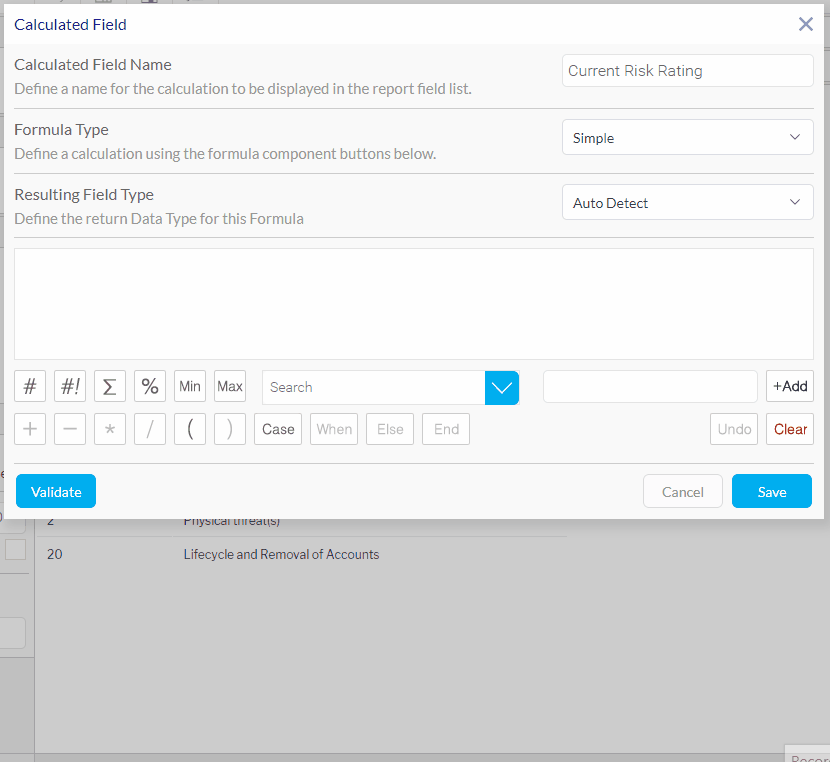
Task: Insert the Min function
Action: (190, 387)
